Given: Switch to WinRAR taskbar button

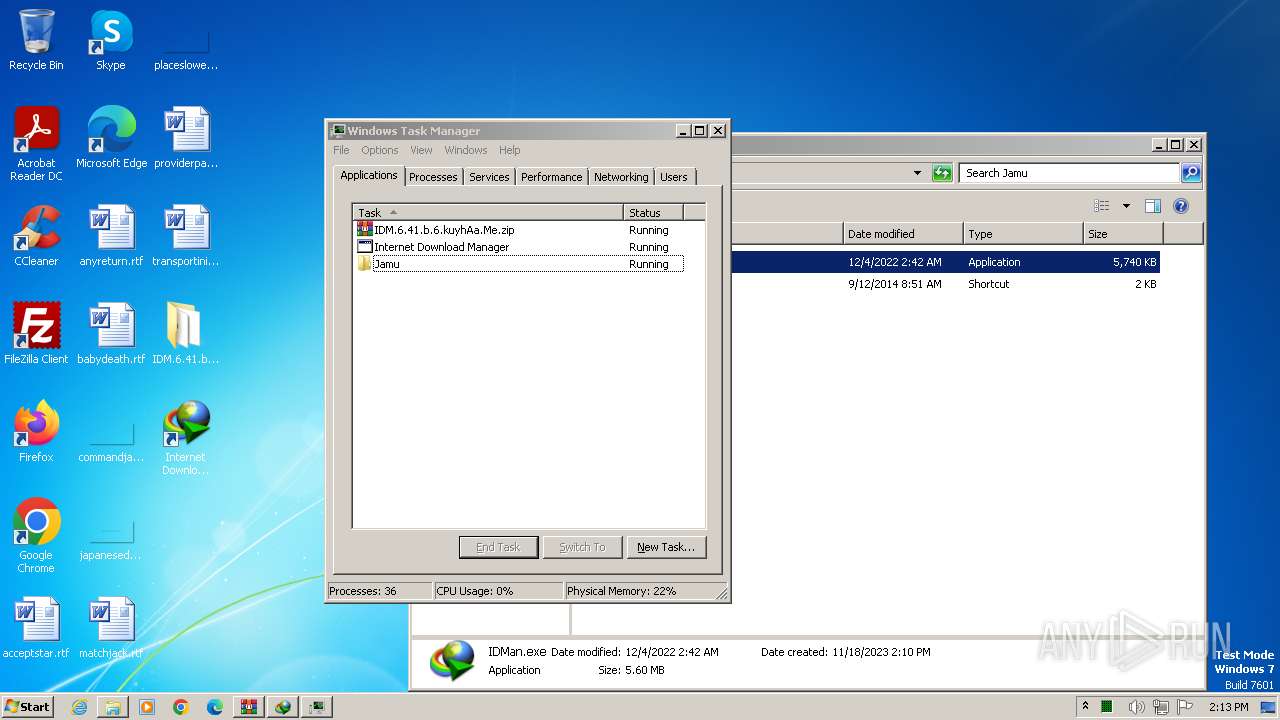Looking at the screenshot, I should 249,707.
